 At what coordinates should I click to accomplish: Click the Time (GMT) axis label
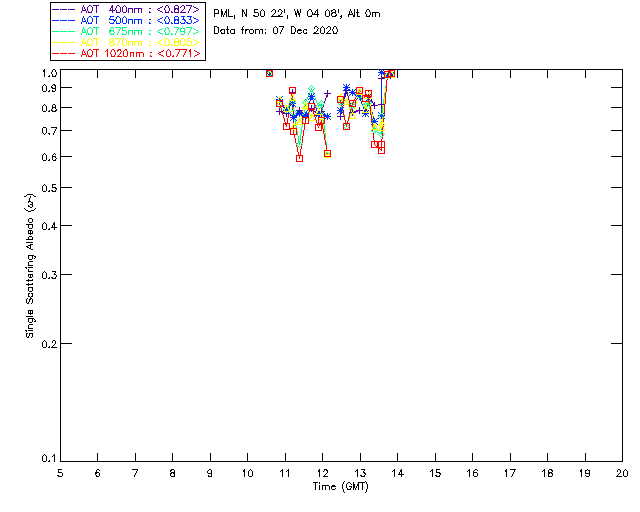(x=340, y=487)
